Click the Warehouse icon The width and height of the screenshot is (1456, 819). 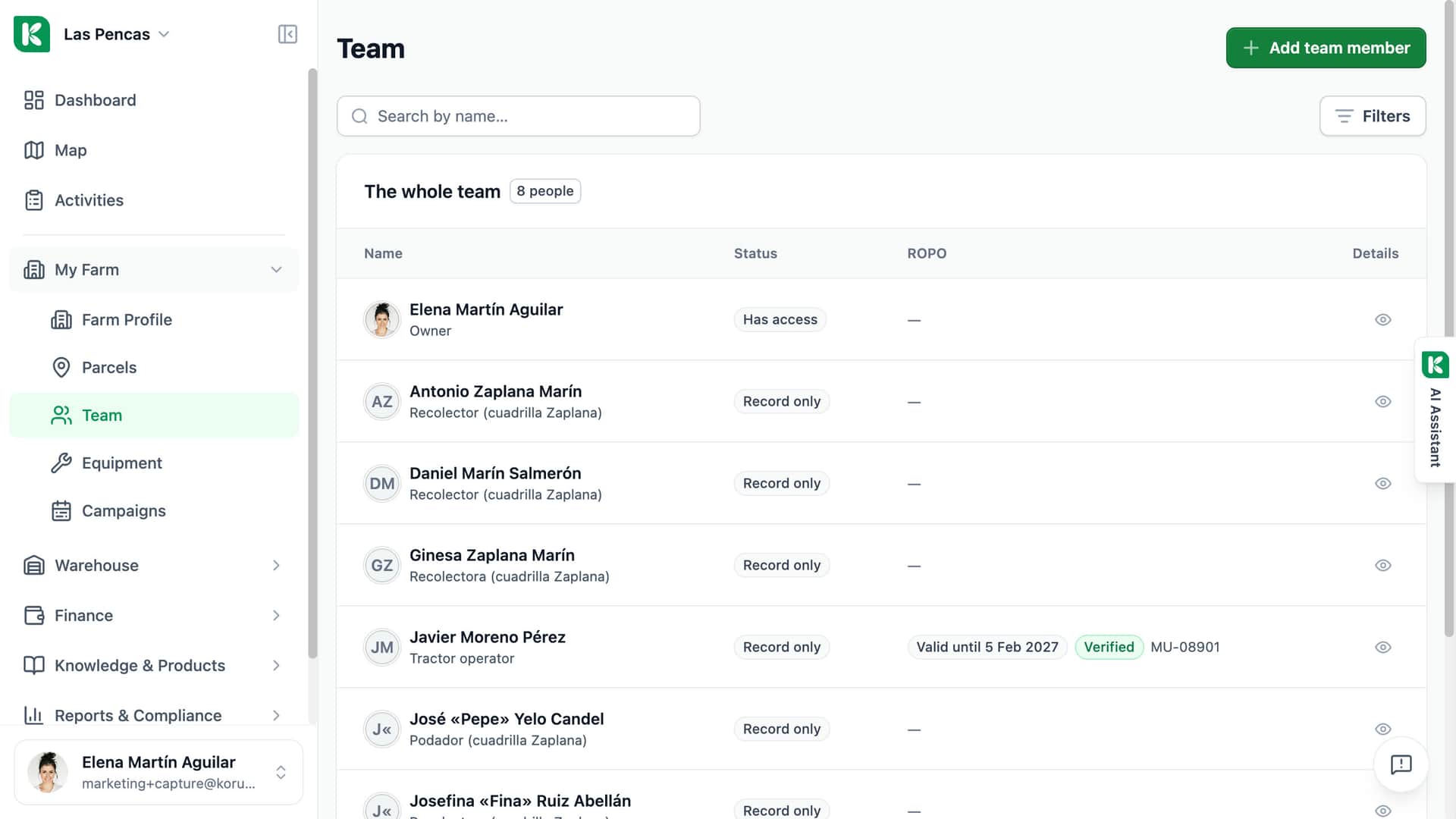[x=34, y=566]
